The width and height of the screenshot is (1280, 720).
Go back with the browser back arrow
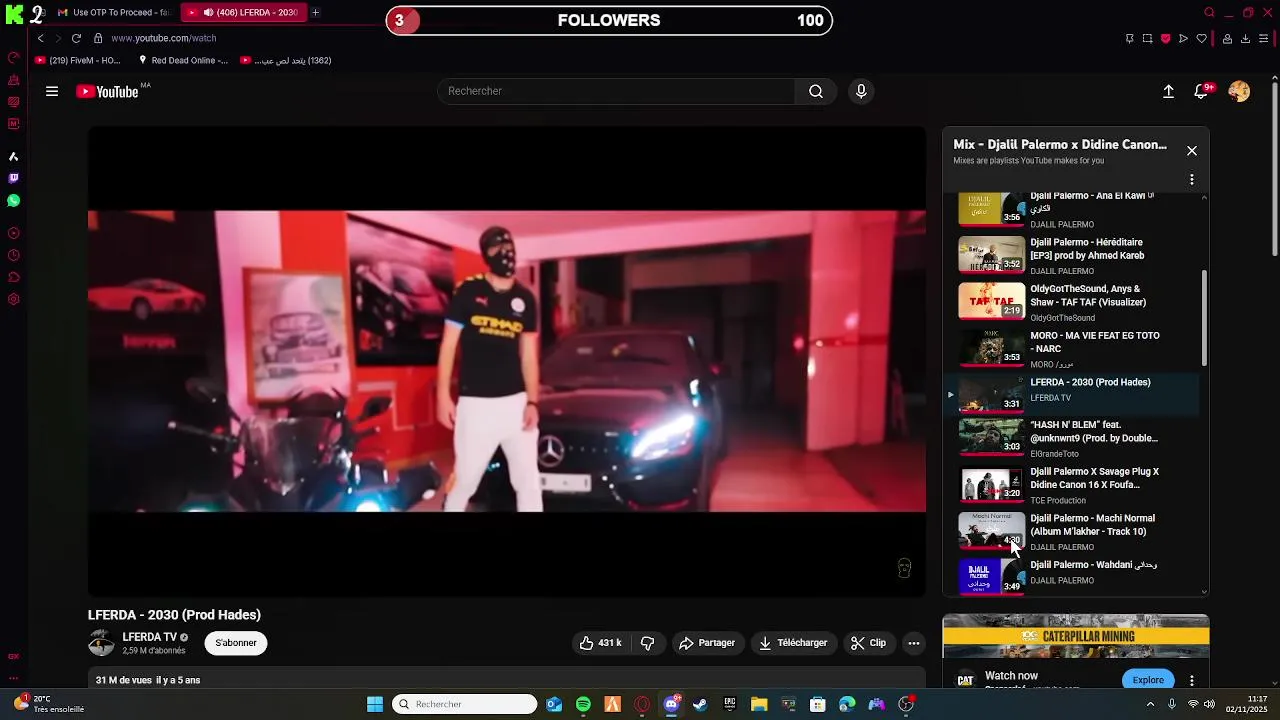pyautogui.click(x=40, y=38)
